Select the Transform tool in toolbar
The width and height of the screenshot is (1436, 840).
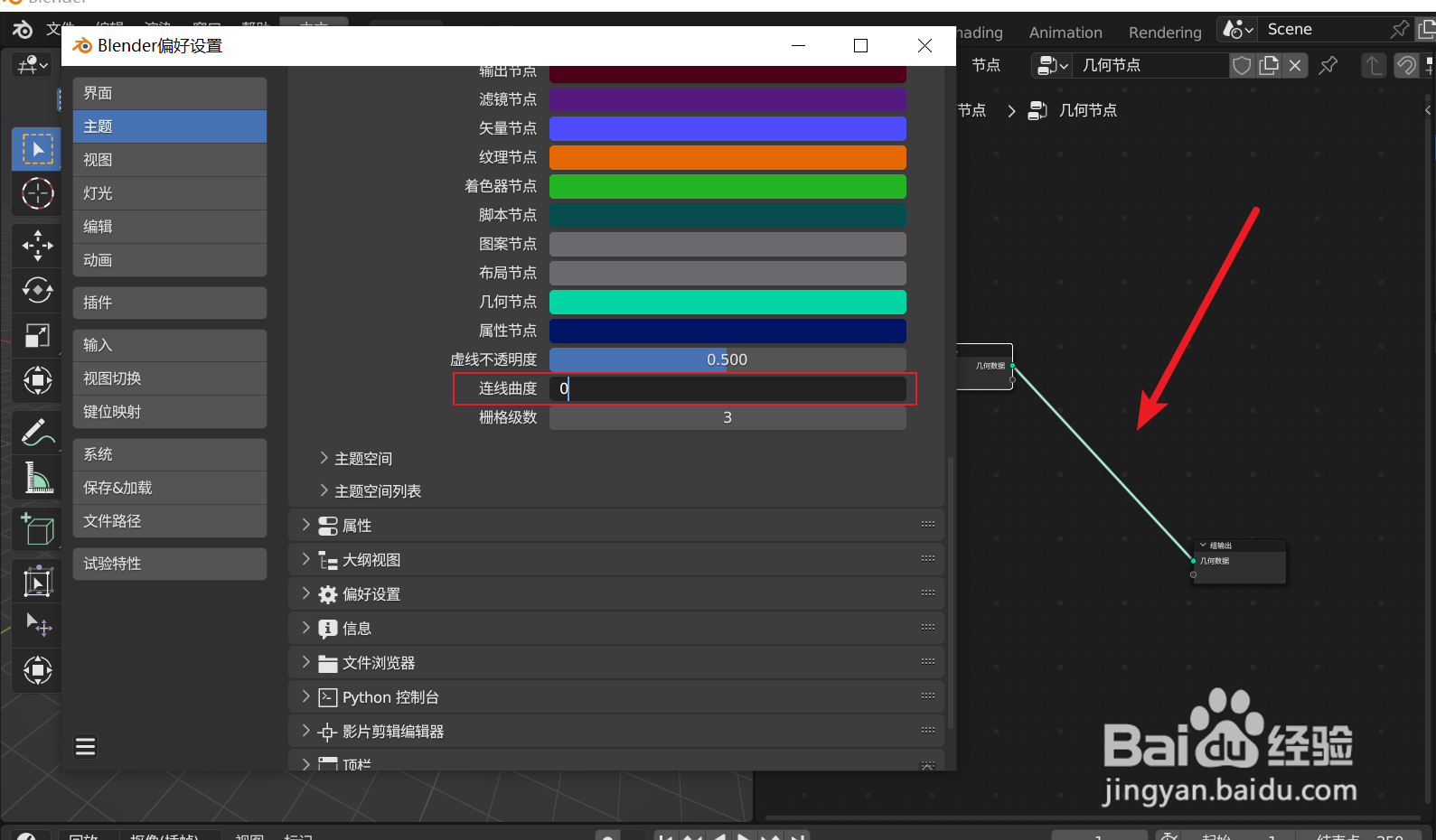pyautogui.click(x=37, y=380)
